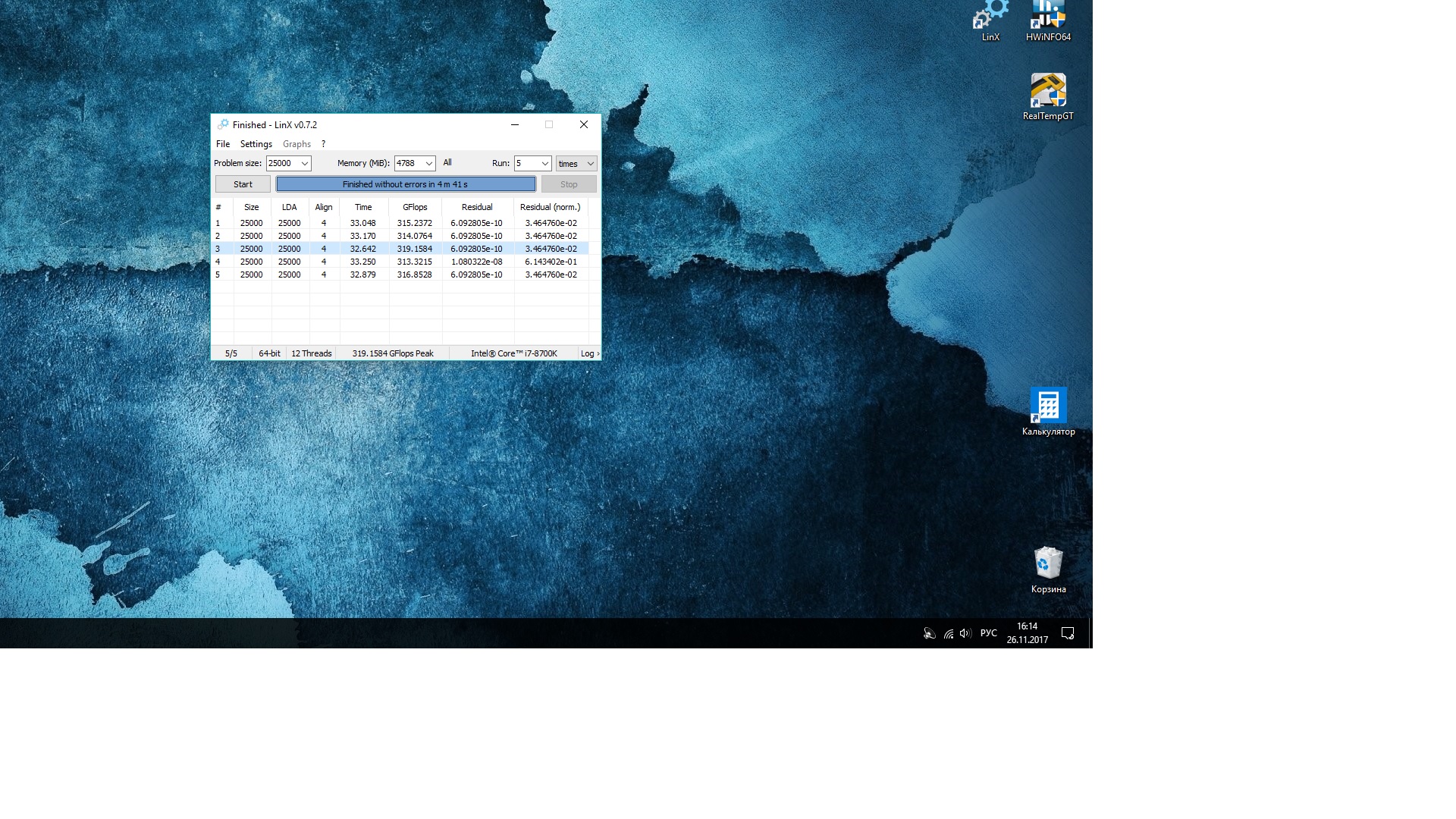Open the Корзина recycle bin

click(1048, 563)
